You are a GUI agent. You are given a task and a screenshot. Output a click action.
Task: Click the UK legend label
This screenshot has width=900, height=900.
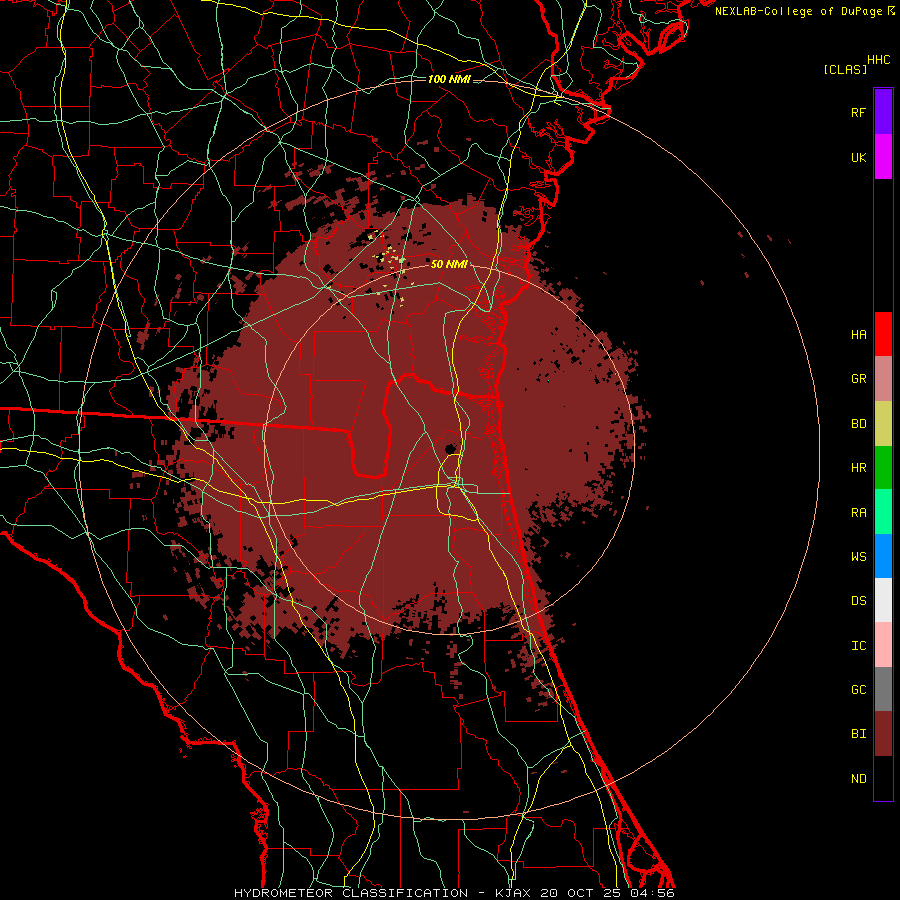858,157
